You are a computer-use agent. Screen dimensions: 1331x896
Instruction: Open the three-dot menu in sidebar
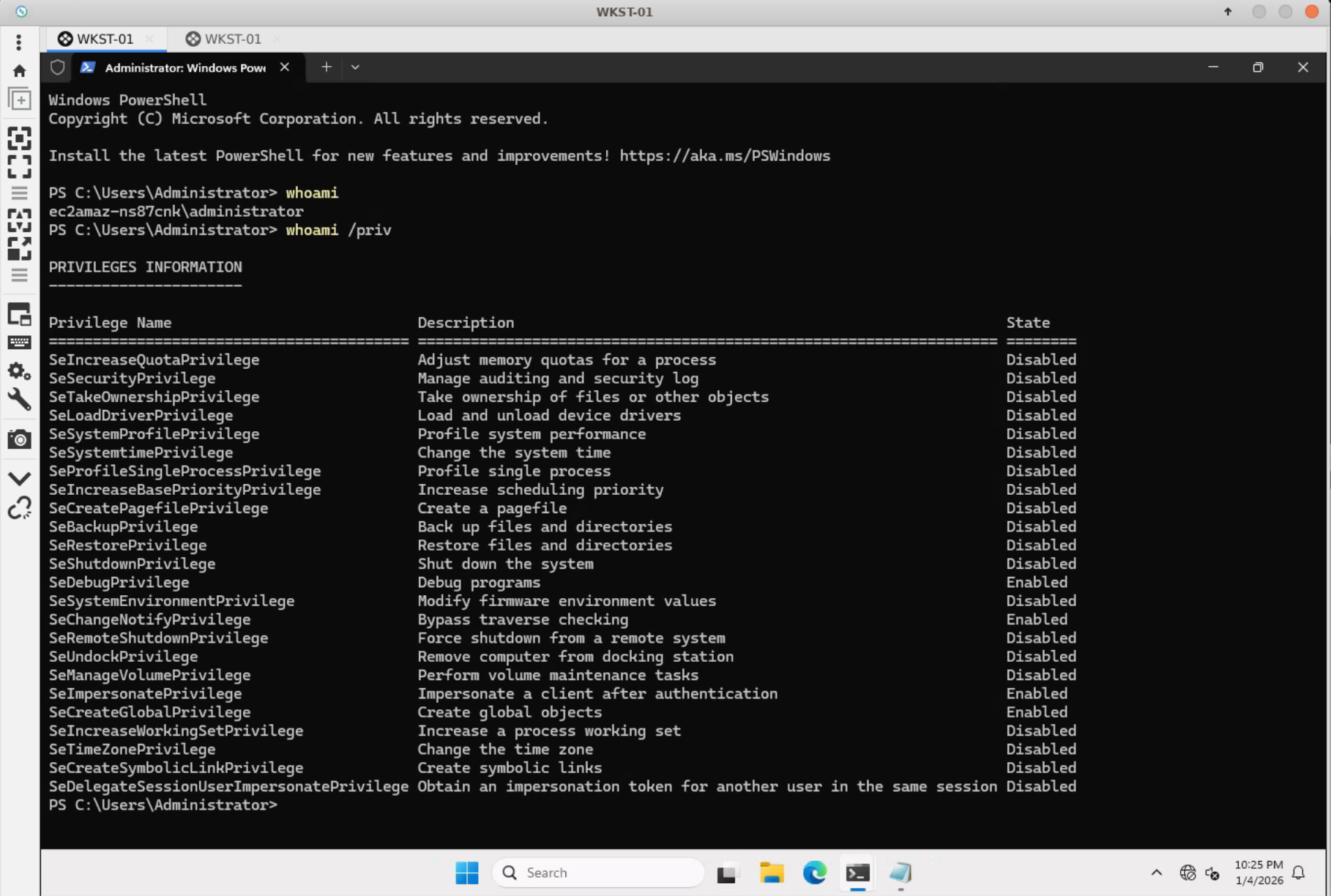pyautogui.click(x=19, y=42)
